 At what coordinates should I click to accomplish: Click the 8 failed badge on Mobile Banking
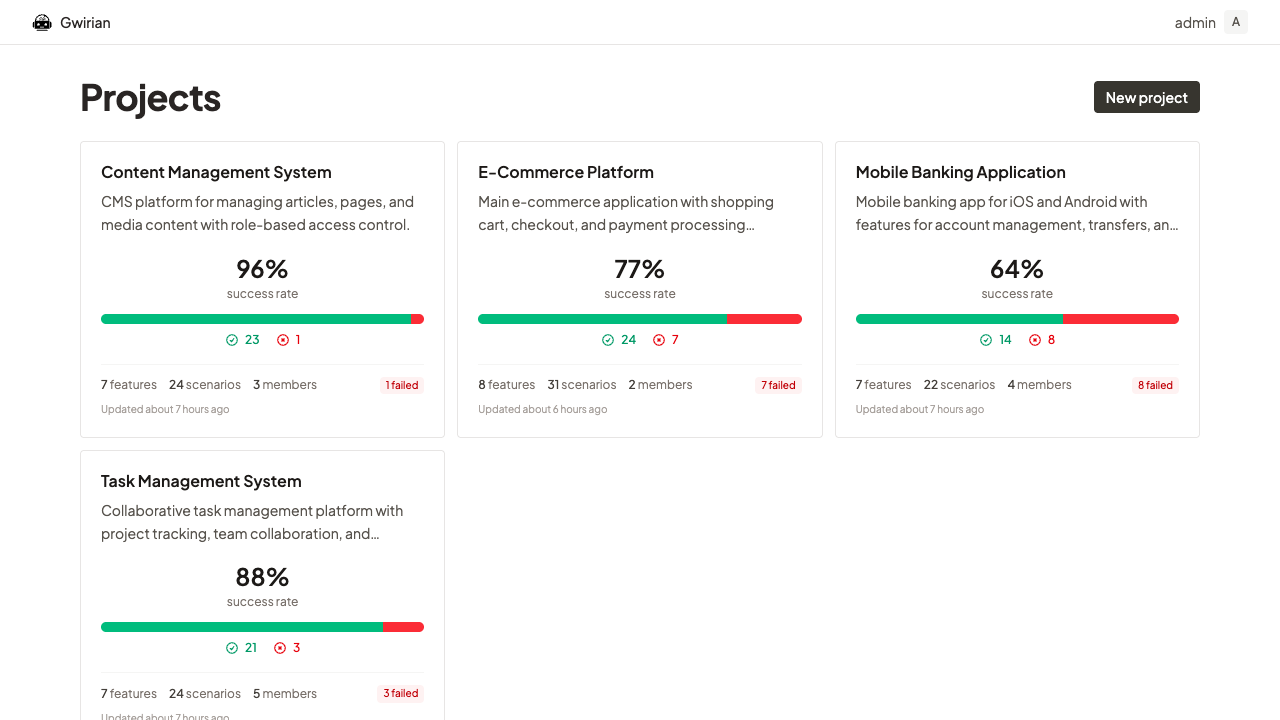pyautogui.click(x=1155, y=385)
